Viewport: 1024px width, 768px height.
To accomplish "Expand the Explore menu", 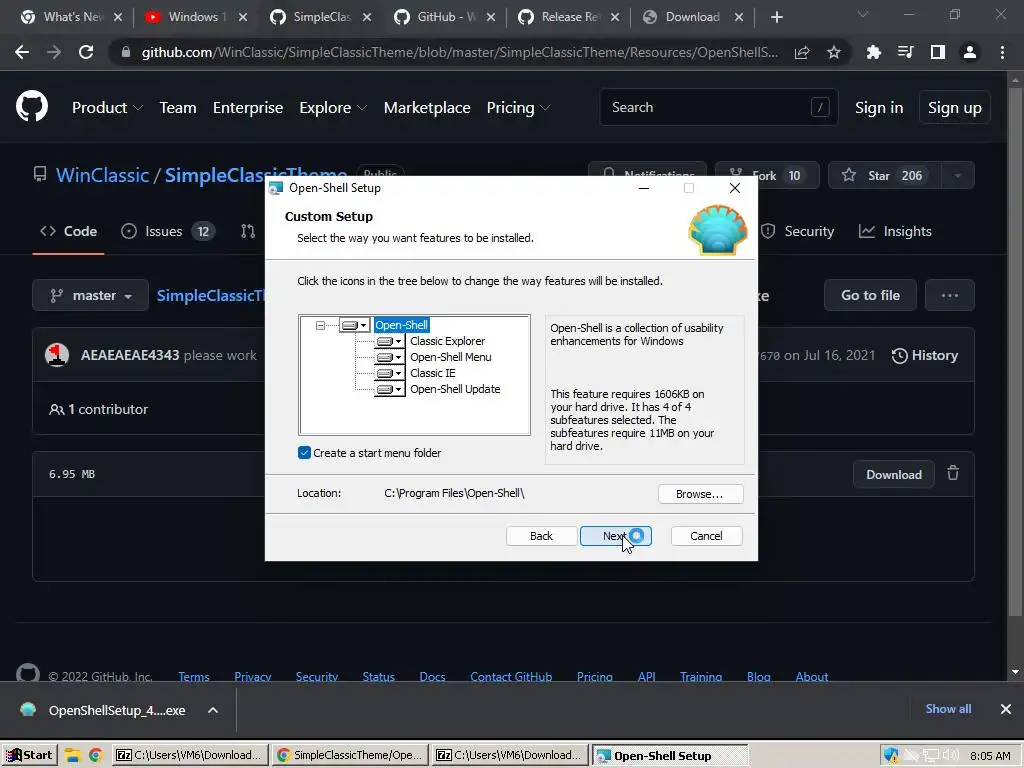I will coord(333,108).
